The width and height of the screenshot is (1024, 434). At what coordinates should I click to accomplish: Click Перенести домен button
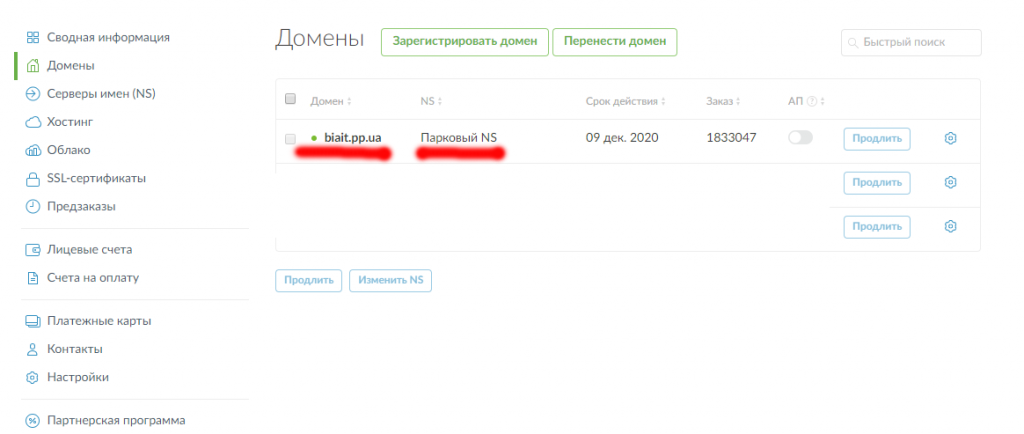pos(615,42)
